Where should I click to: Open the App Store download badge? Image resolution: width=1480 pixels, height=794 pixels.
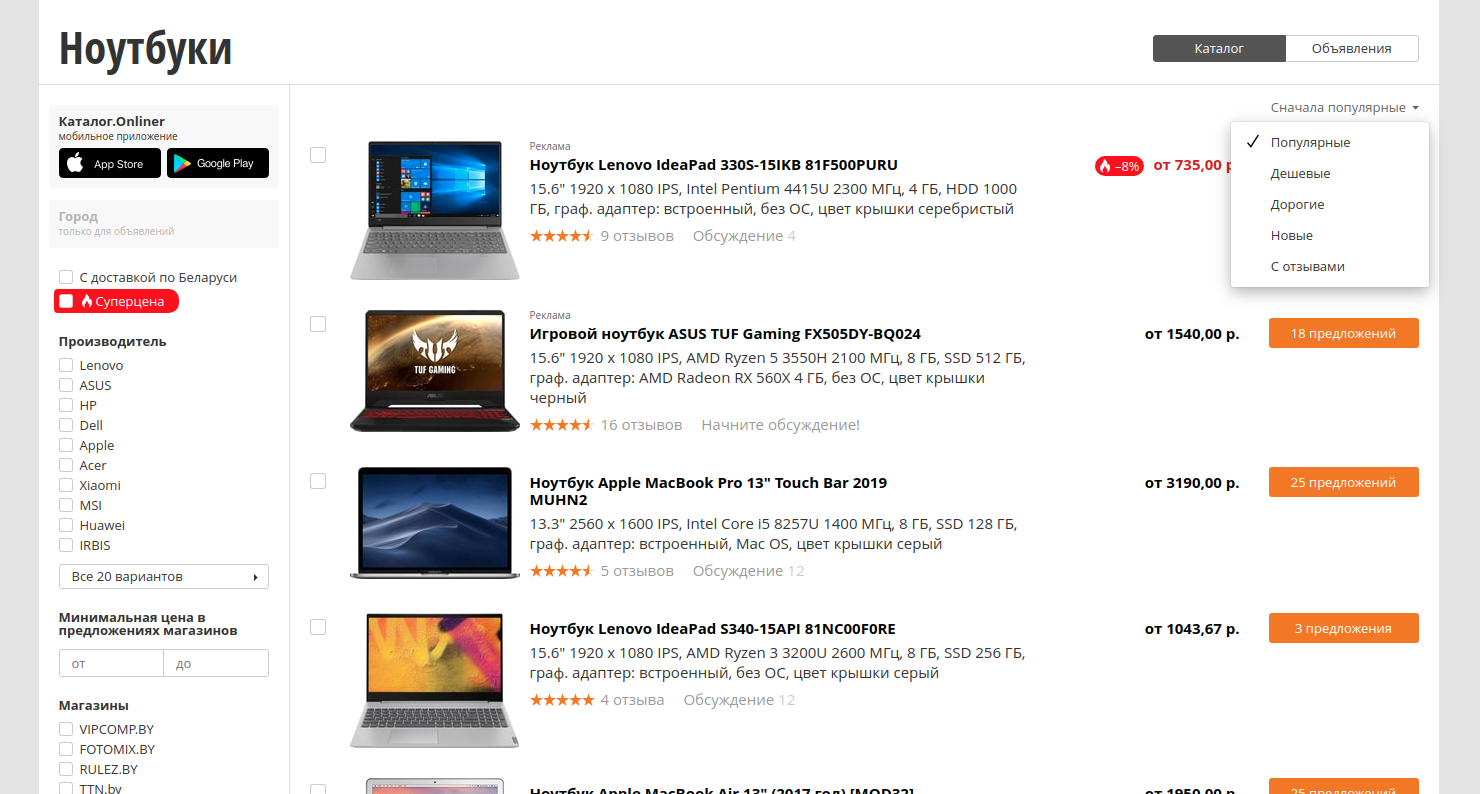110,163
